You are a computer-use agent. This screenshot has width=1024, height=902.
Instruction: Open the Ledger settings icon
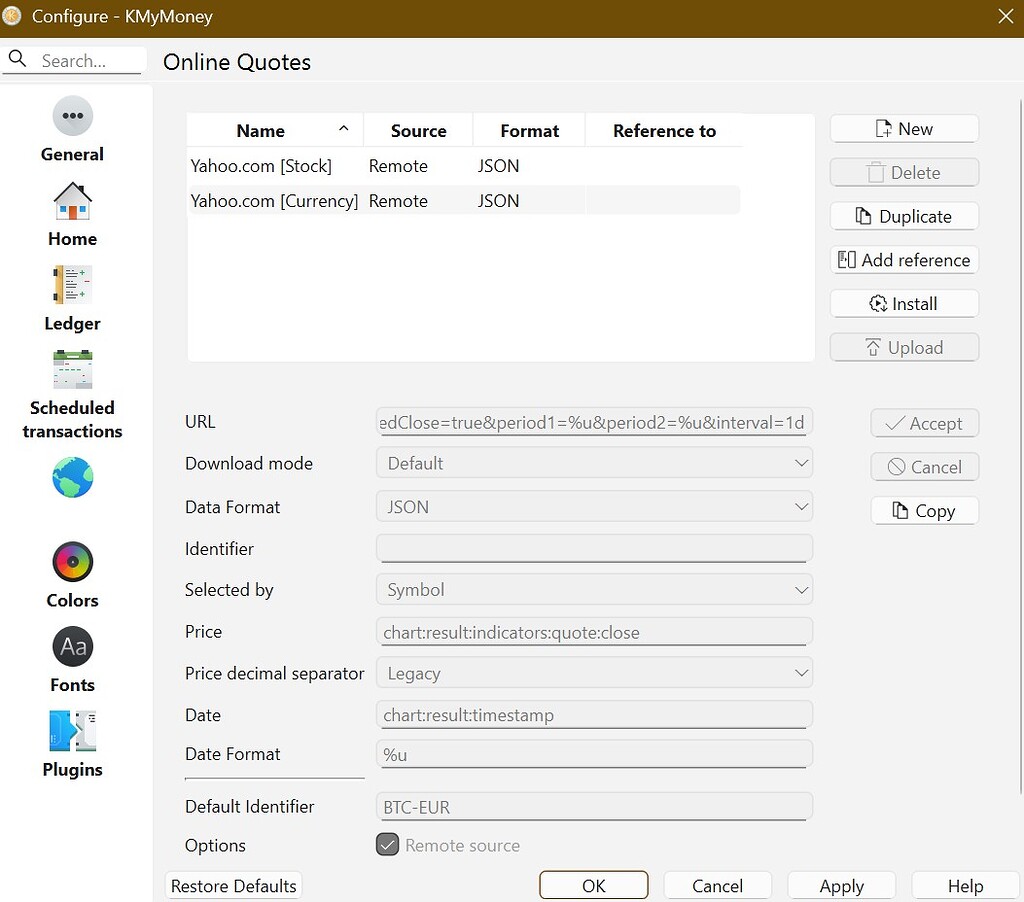click(72, 286)
